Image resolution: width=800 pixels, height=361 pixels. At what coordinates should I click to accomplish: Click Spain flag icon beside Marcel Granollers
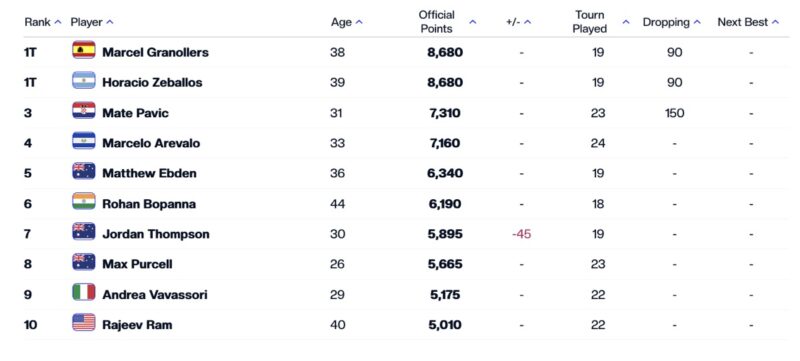point(84,50)
